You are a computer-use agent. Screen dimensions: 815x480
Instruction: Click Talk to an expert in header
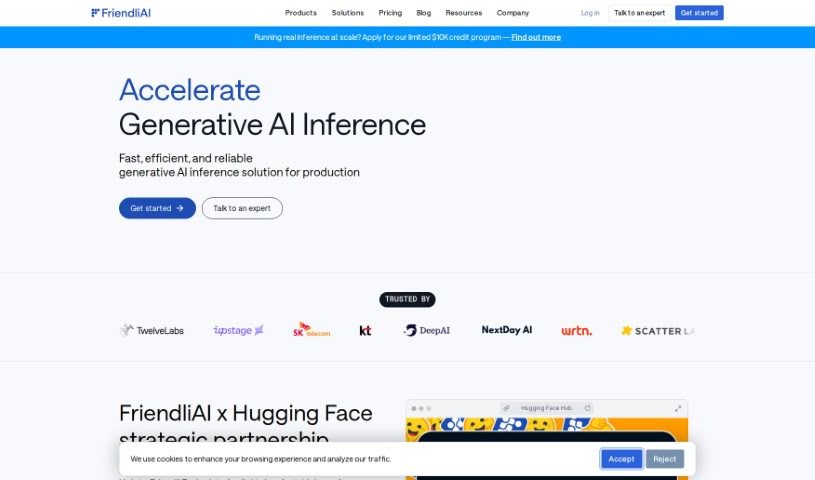tap(639, 12)
